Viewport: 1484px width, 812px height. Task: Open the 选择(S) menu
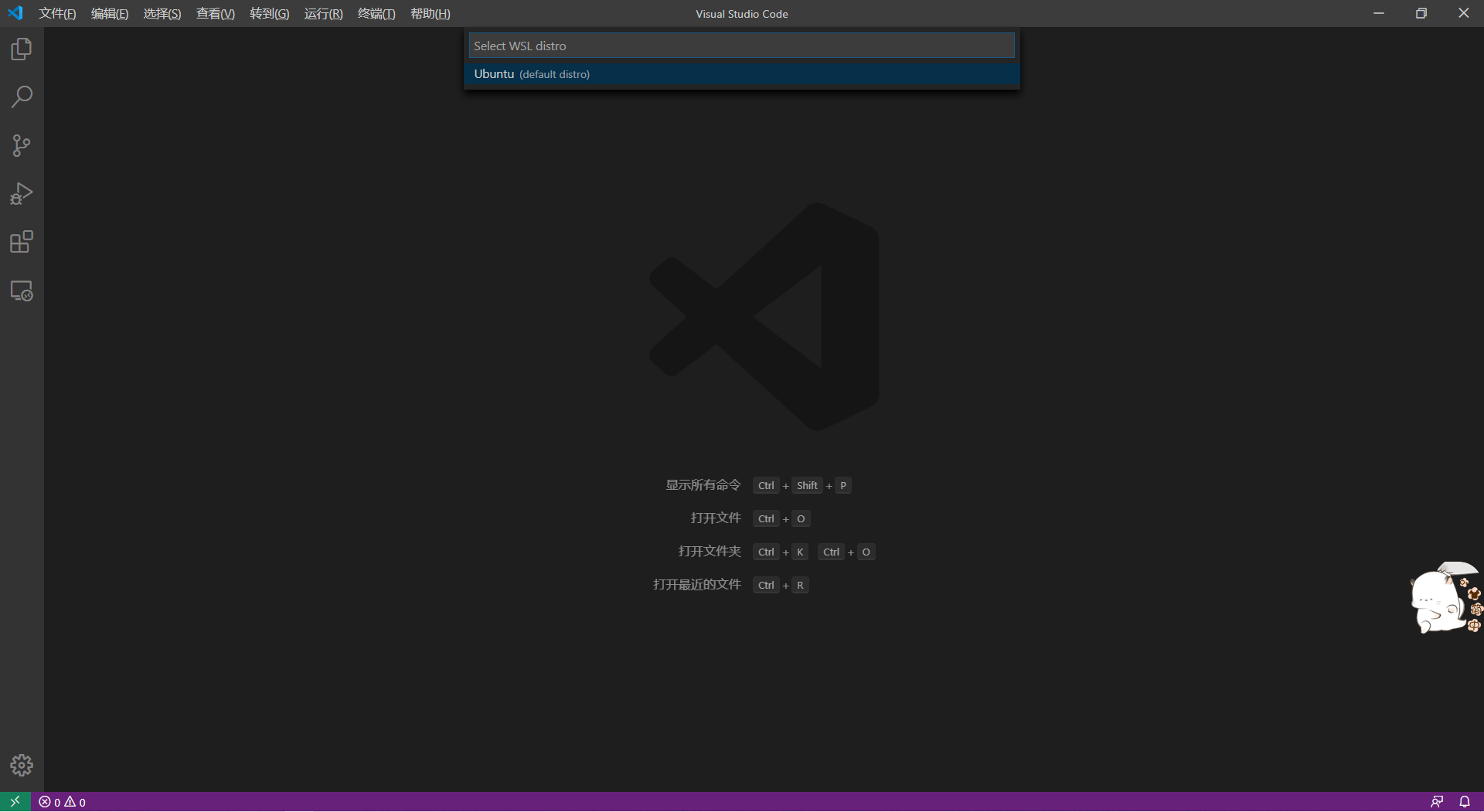[162, 14]
